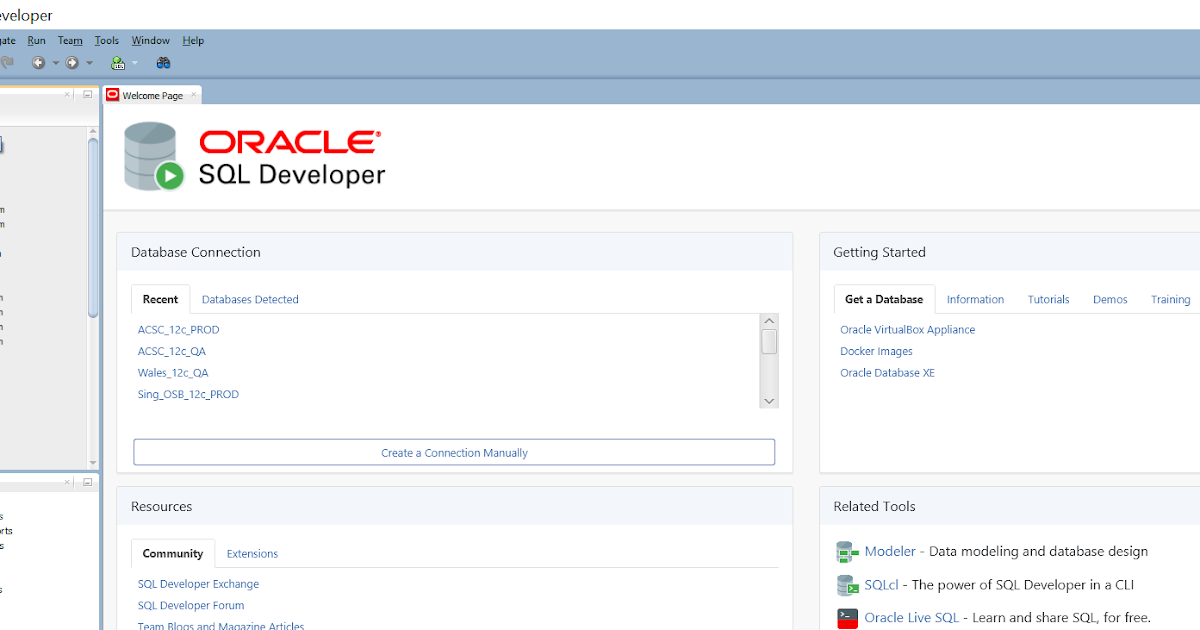This screenshot has width=1200, height=630.
Task: Click the SQLcl link text
Action: tap(881, 585)
